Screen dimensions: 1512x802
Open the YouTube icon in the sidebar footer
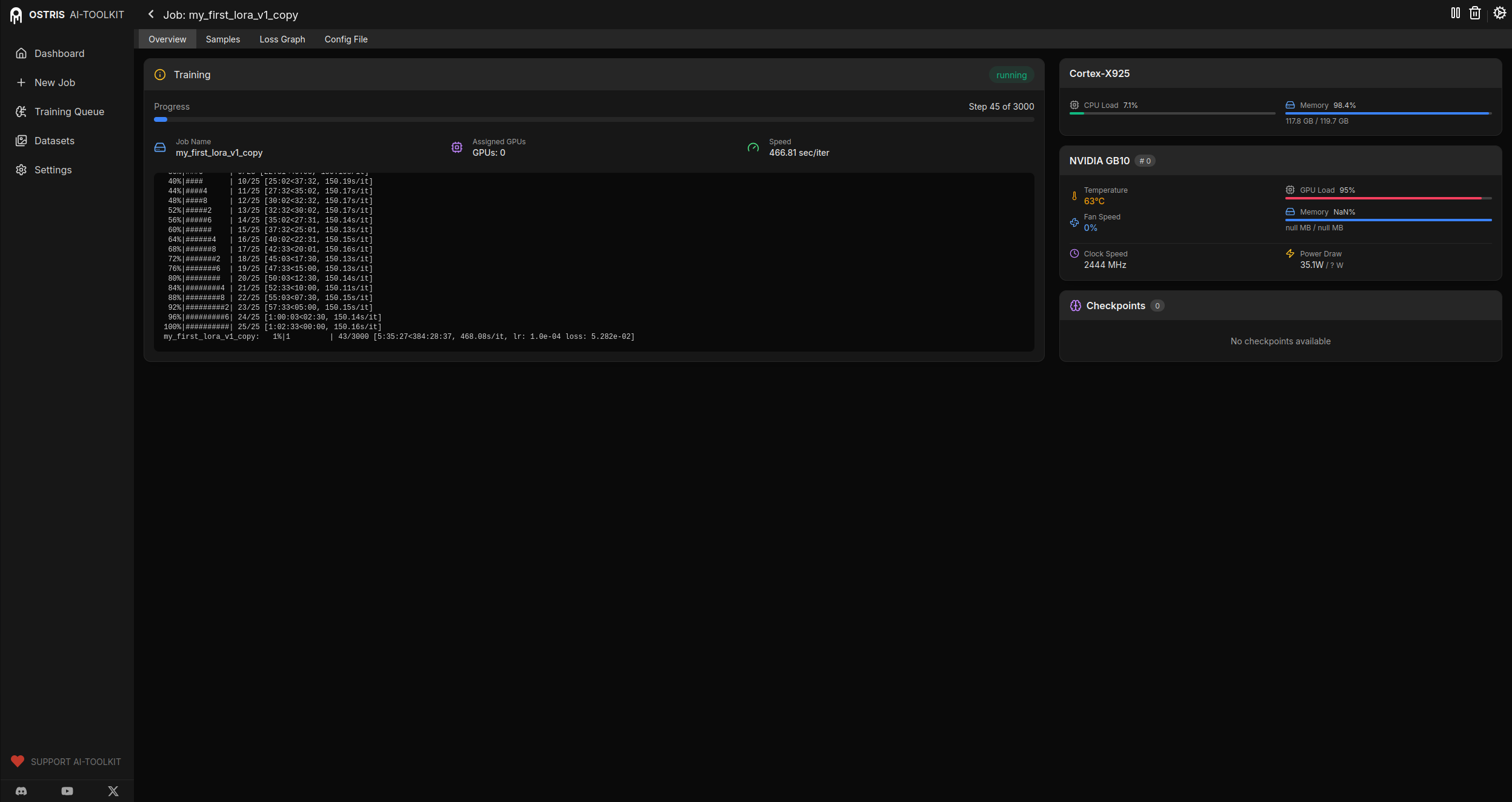click(x=67, y=791)
